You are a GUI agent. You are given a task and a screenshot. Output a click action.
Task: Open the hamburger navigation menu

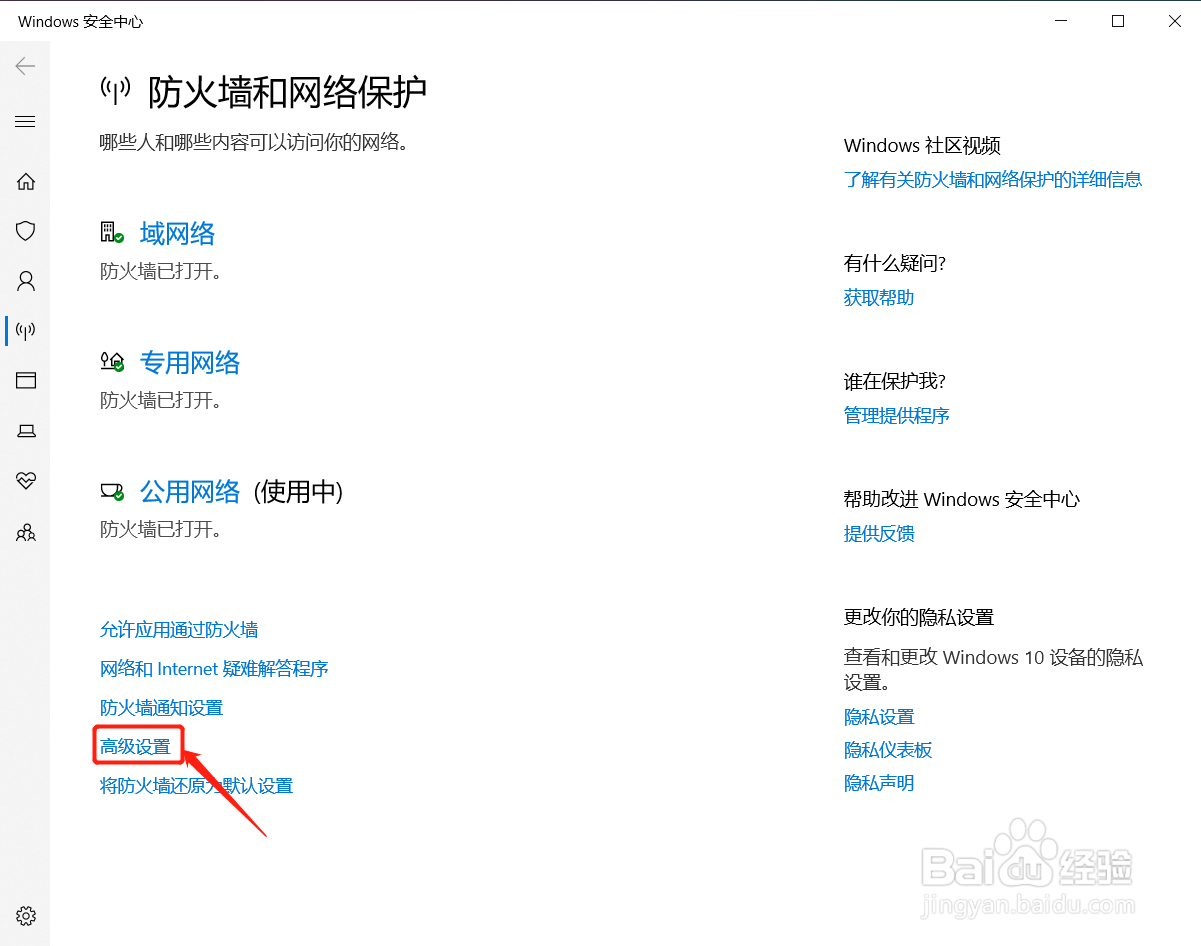pyautogui.click(x=25, y=122)
